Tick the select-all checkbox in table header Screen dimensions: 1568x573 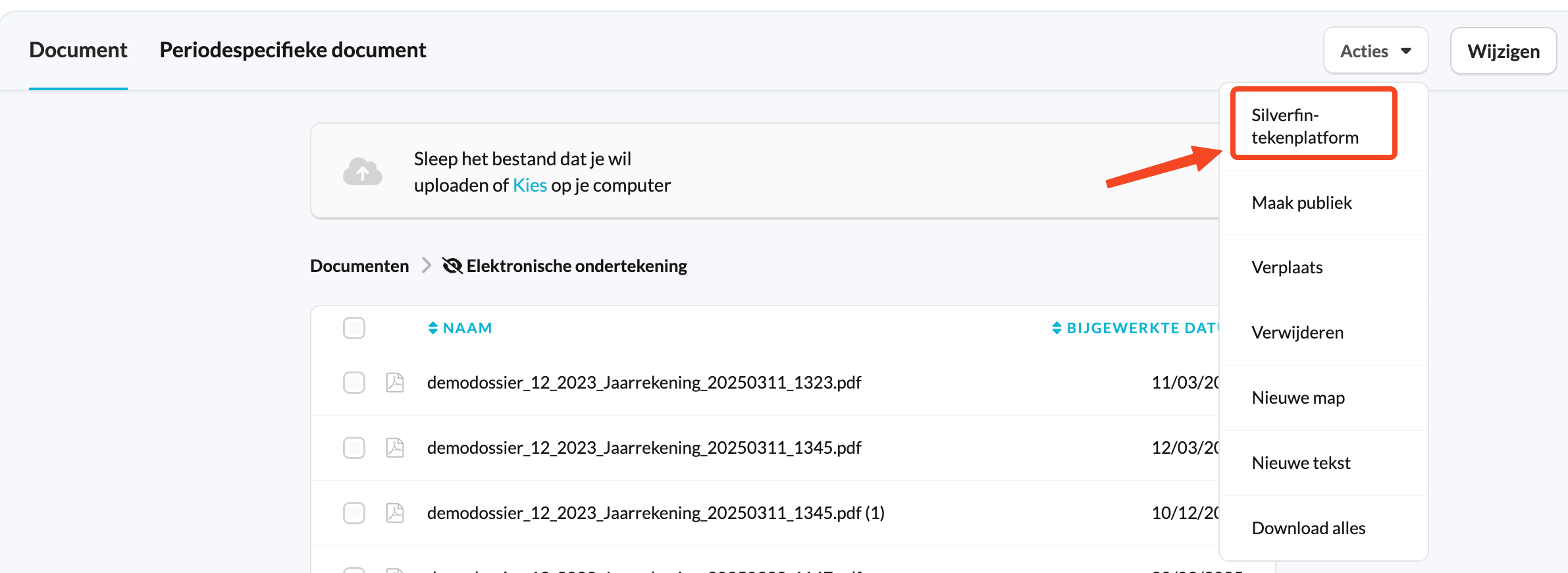[354, 328]
